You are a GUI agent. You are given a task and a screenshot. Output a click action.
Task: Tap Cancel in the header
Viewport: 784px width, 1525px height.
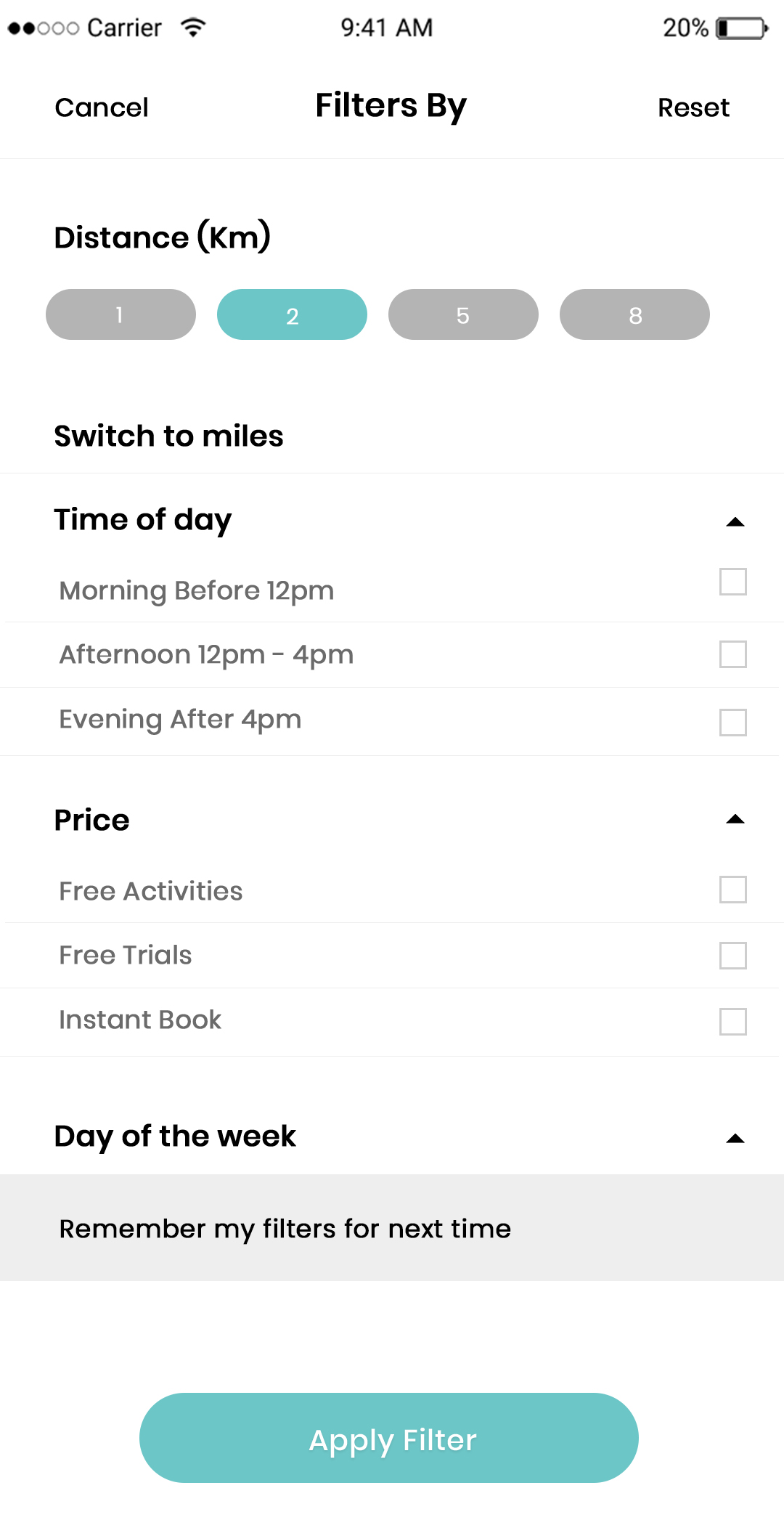[x=102, y=107]
